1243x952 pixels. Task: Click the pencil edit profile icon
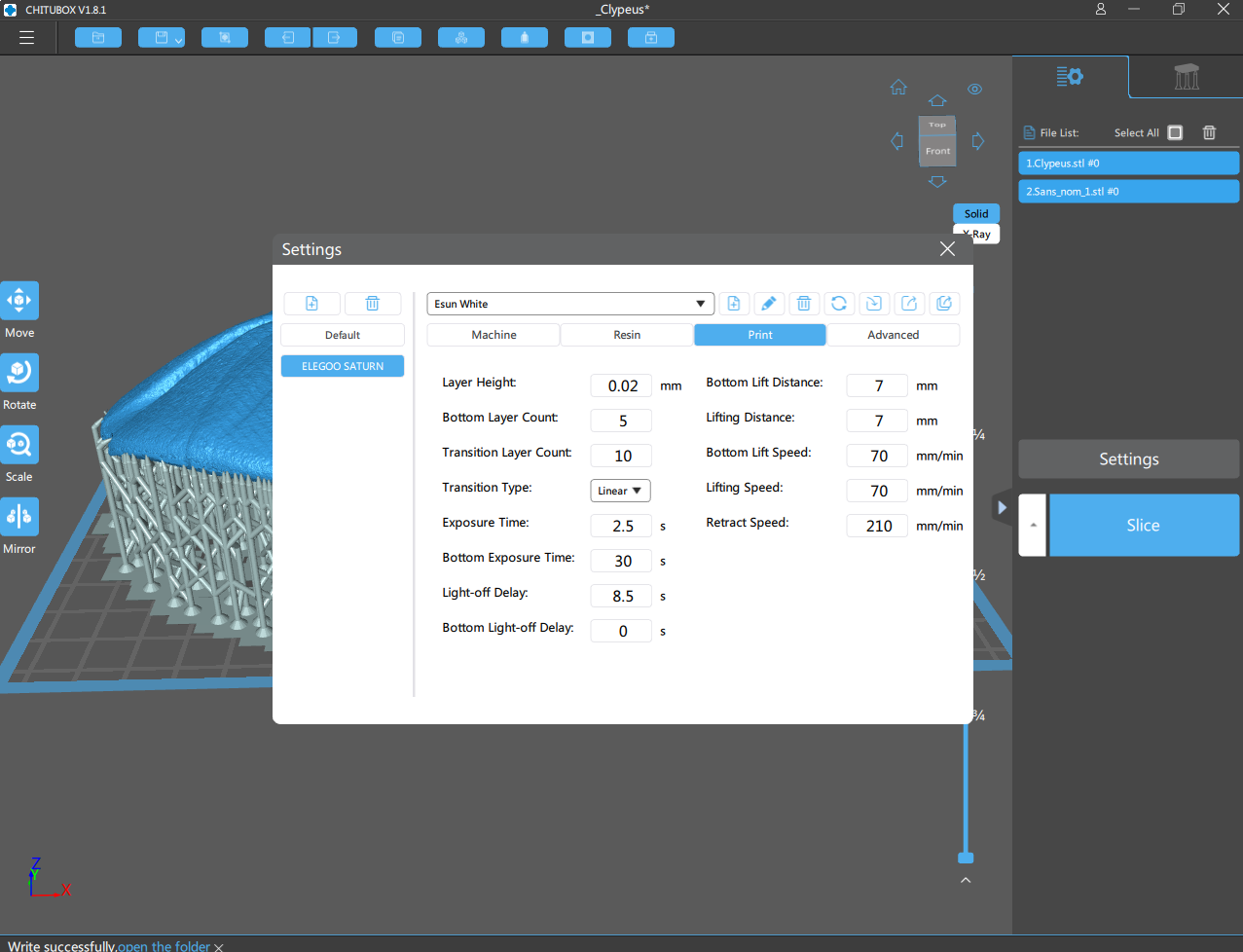coord(768,304)
